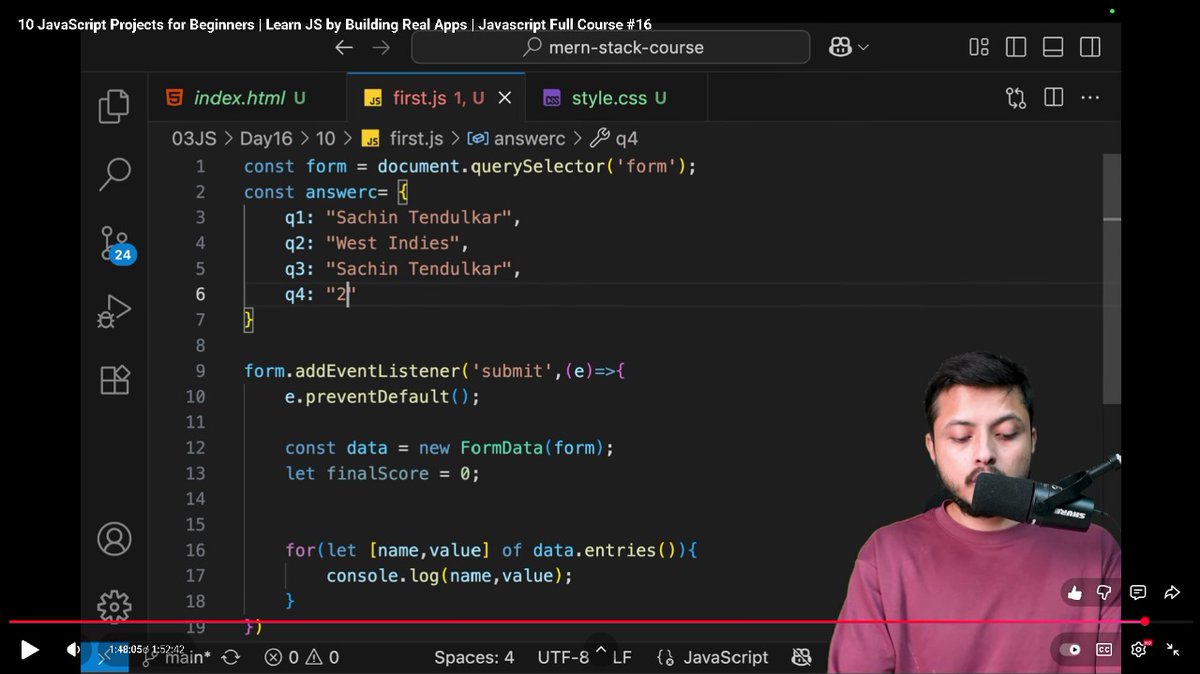Split the editor with the split icon
Viewport: 1200px width, 674px height.
point(1052,97)
